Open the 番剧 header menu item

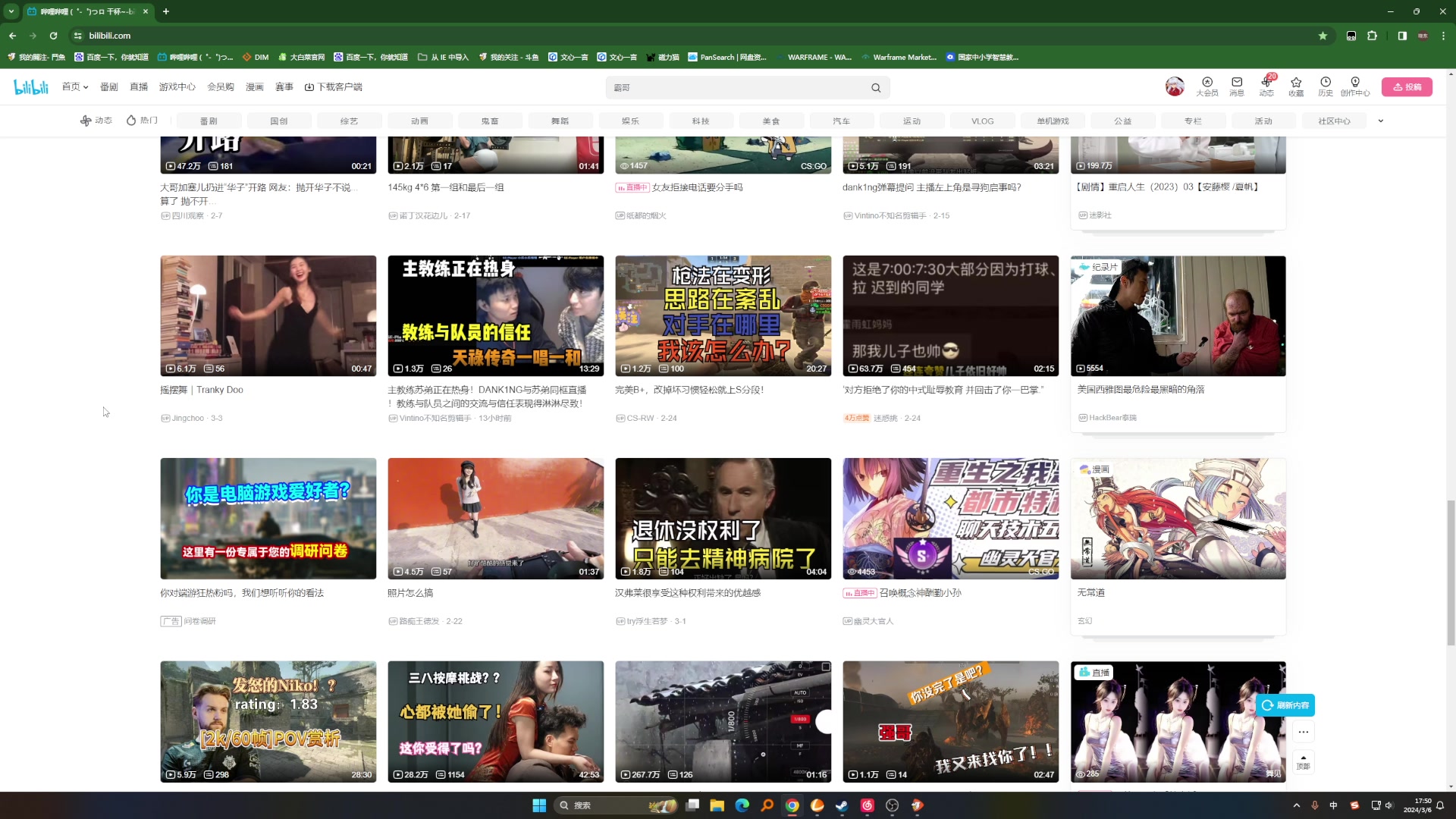(x=108, y=87)
